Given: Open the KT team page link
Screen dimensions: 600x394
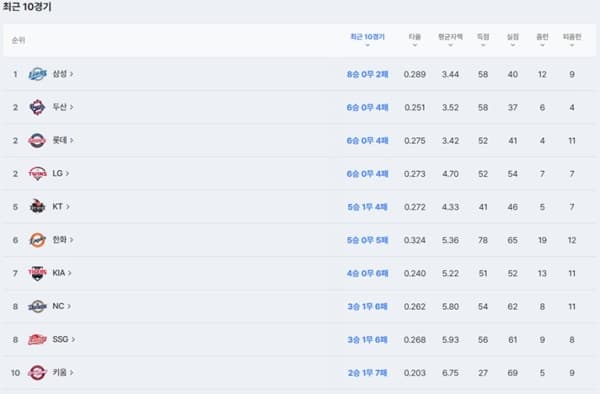Looking at the screenshot, I should [x=61, y=207].
